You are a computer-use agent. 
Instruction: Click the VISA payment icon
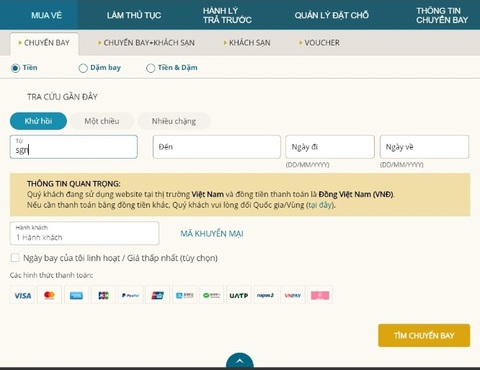pos(22,295)
